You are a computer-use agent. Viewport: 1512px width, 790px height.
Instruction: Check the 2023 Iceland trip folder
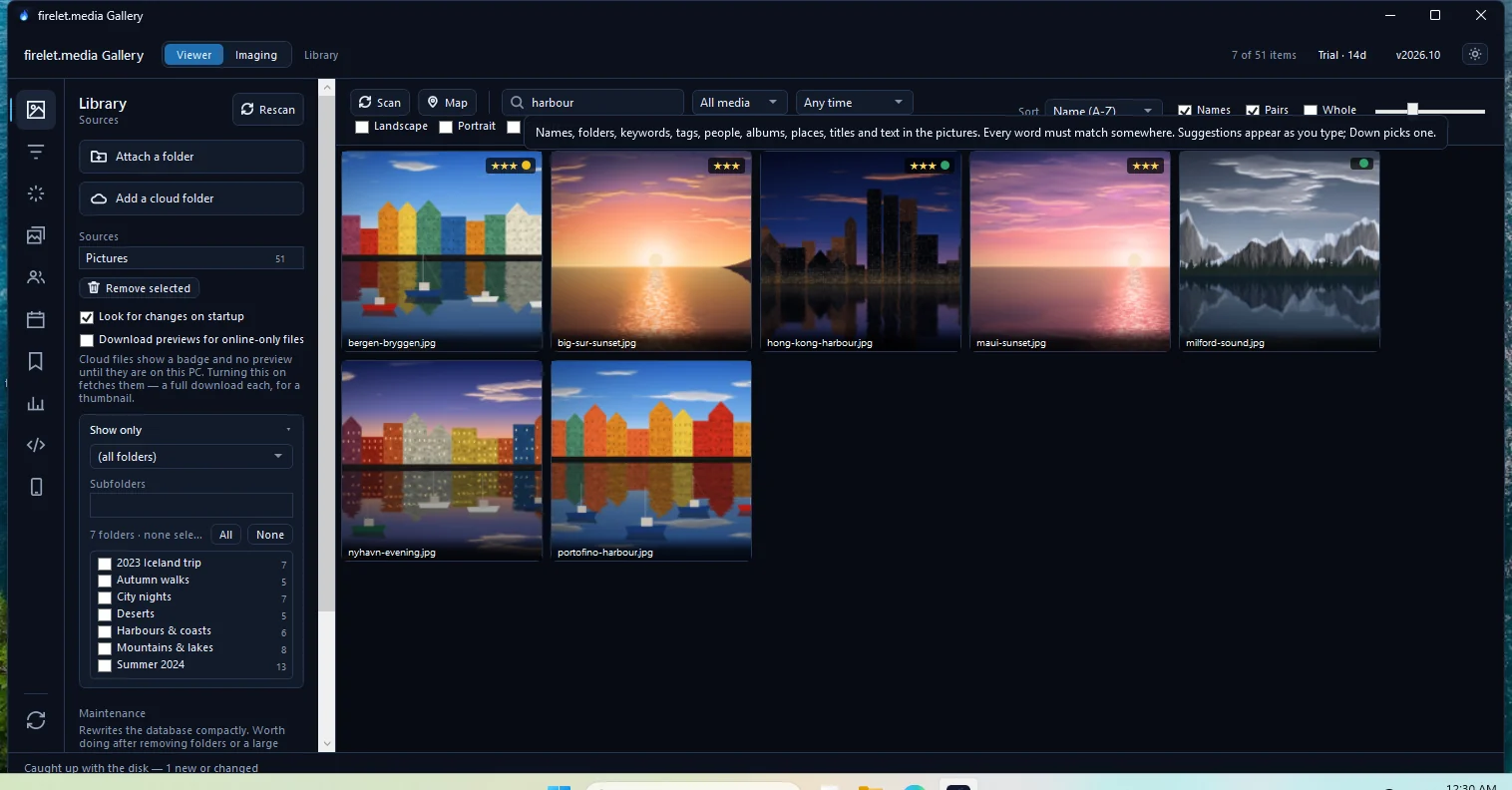[x=105, y=564]
